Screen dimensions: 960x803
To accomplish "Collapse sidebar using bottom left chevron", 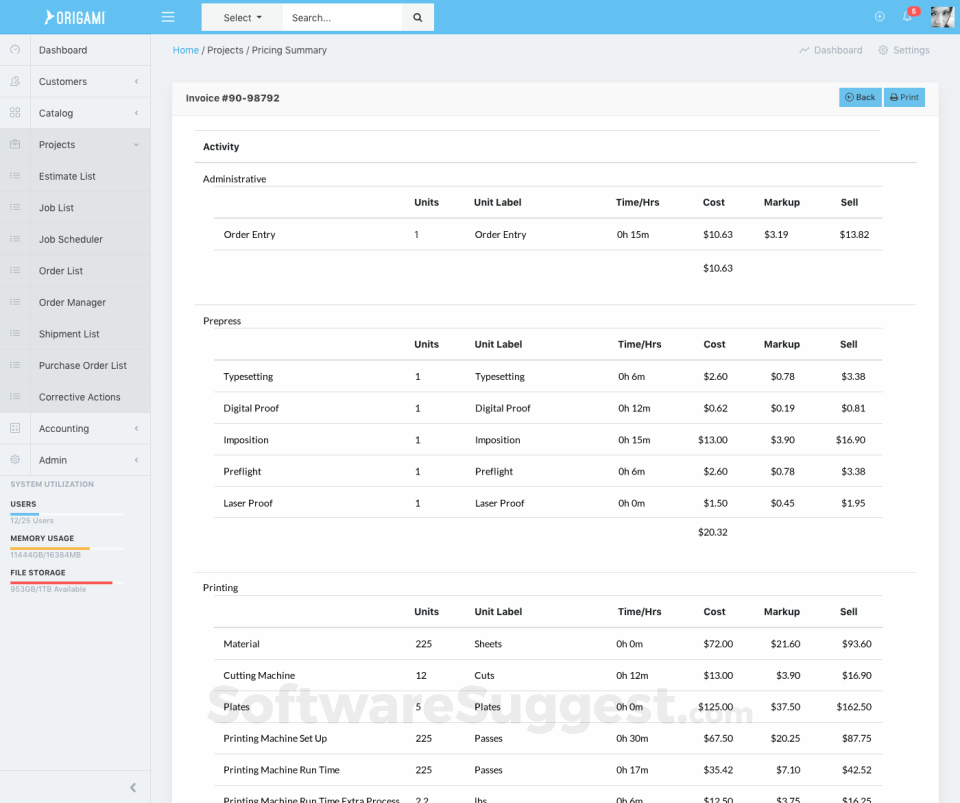I will tap(133, 787).
